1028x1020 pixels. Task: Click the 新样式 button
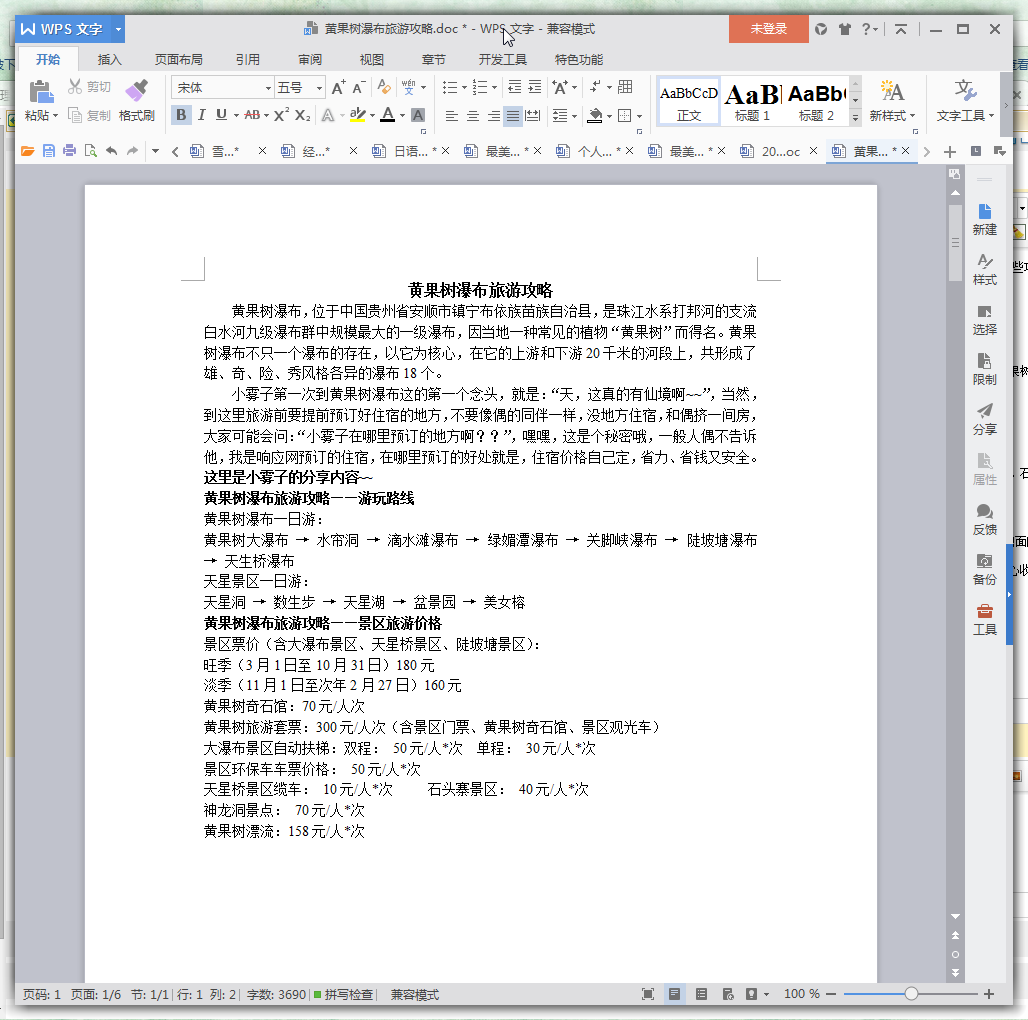pos(892,101)
